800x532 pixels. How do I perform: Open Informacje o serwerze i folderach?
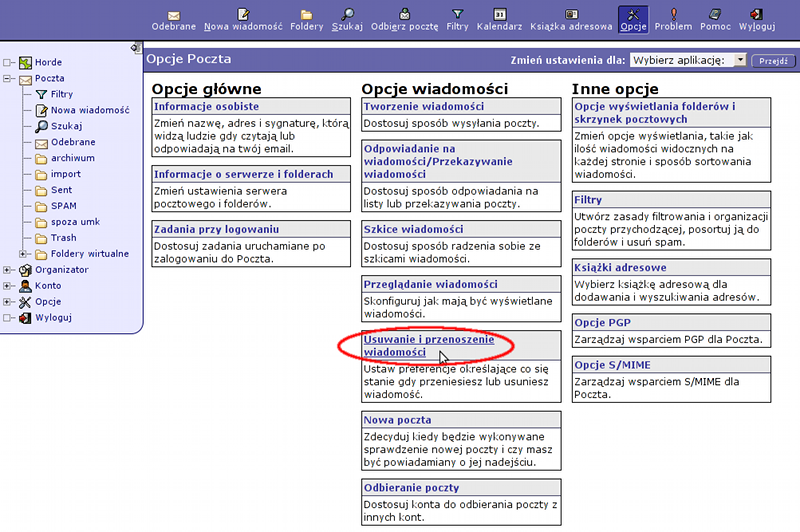click(243, 174)
